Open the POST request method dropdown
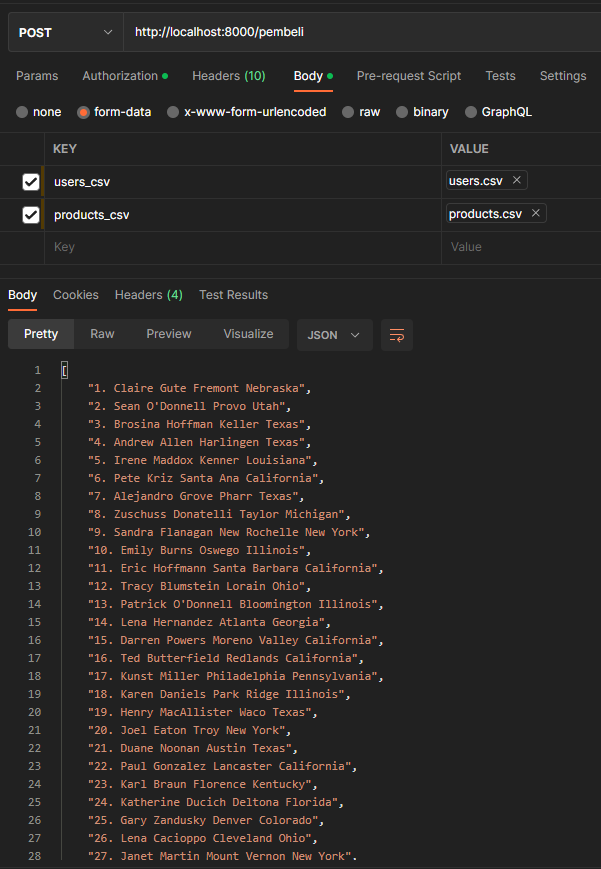Viewport: 601px width, 869px height. click(63, 31)
